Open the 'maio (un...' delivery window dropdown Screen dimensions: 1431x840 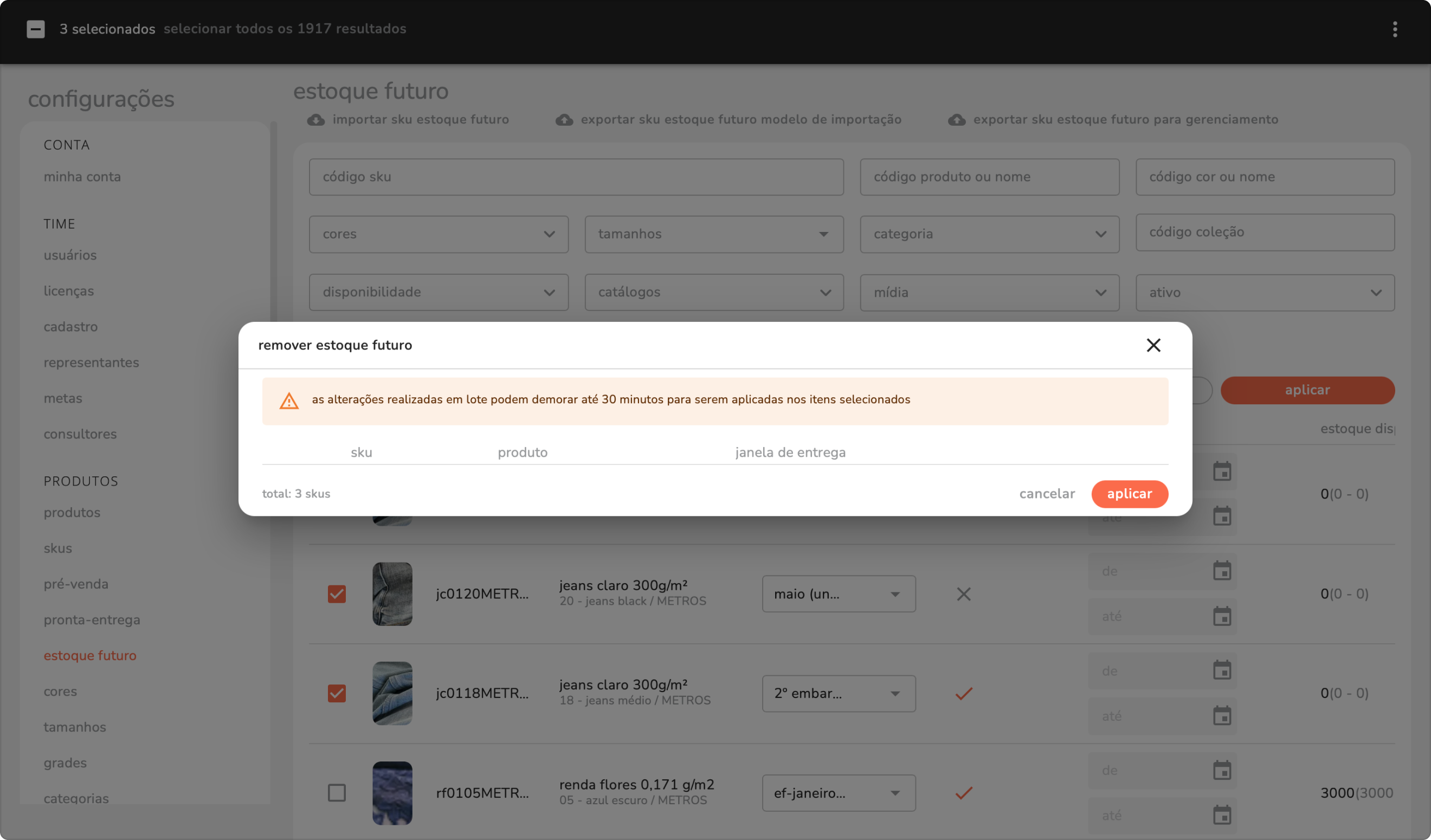pyautogui.click(x=838, y=595)
